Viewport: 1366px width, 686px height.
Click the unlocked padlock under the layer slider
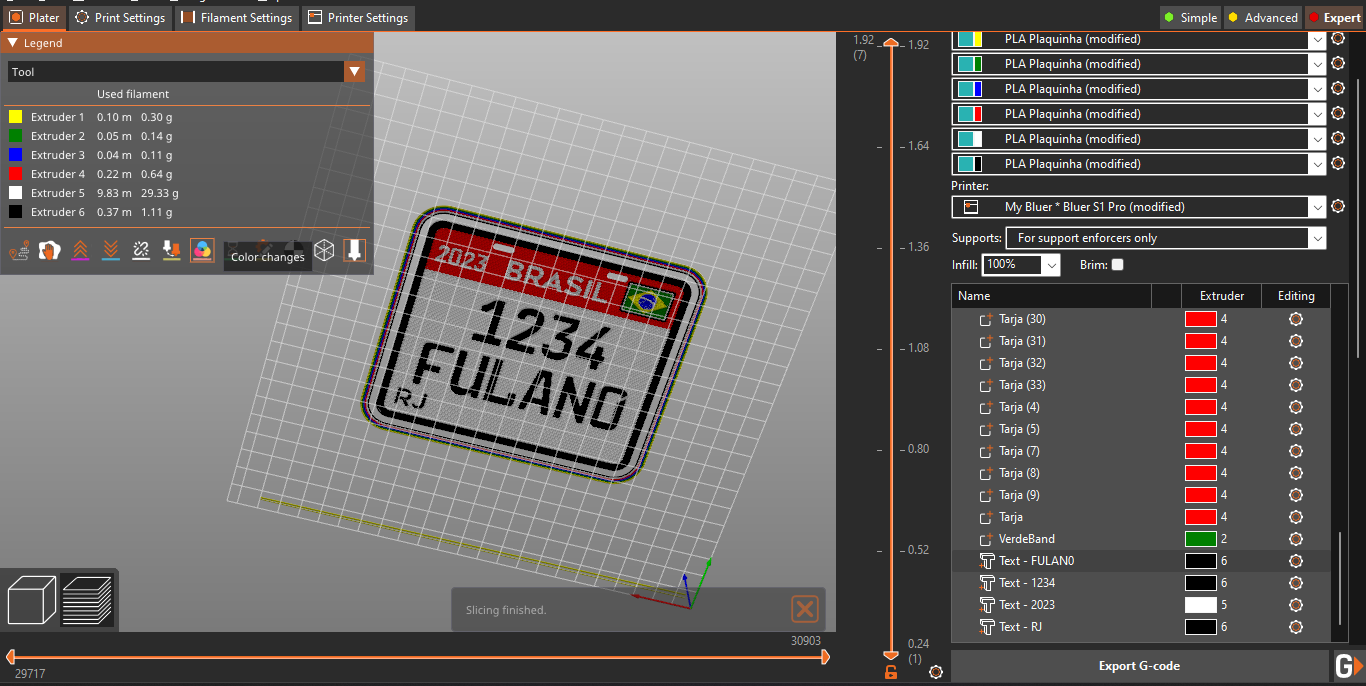890,672
